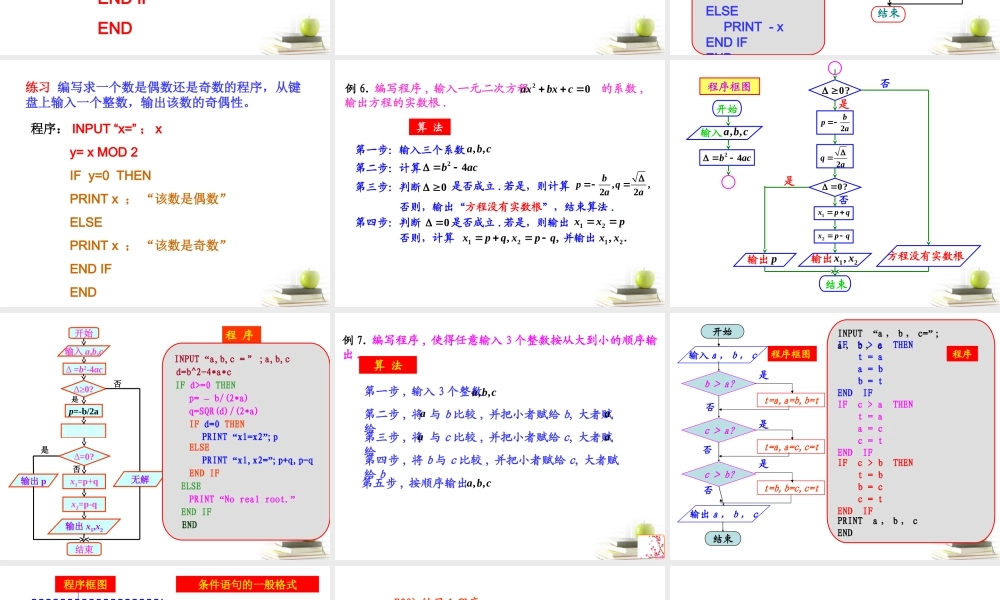
Task: Click the 'Δ≥0?' diamond on the 程序框图 slide
Action: click(834, 91)
